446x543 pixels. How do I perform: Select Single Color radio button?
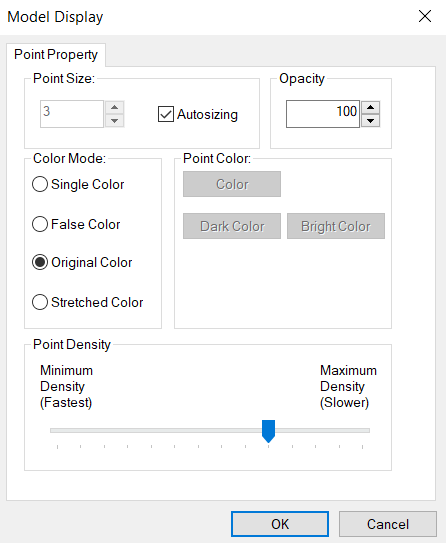click(x=40, y=184)
